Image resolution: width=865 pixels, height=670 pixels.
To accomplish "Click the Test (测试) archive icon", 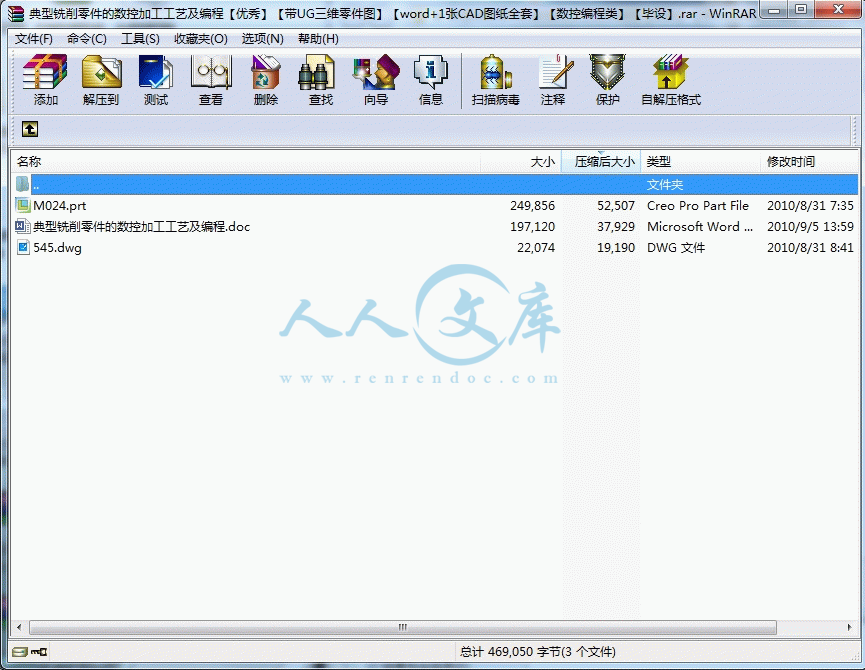I will click(156, 72).
